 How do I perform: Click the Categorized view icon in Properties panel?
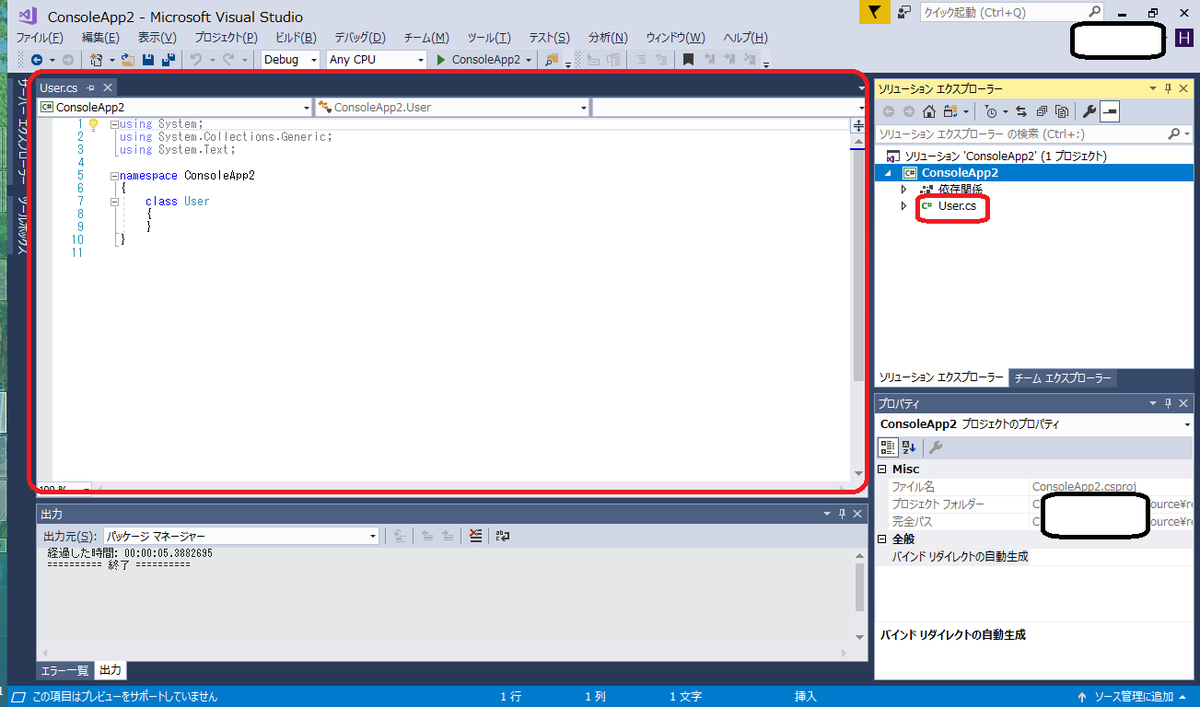887,447
